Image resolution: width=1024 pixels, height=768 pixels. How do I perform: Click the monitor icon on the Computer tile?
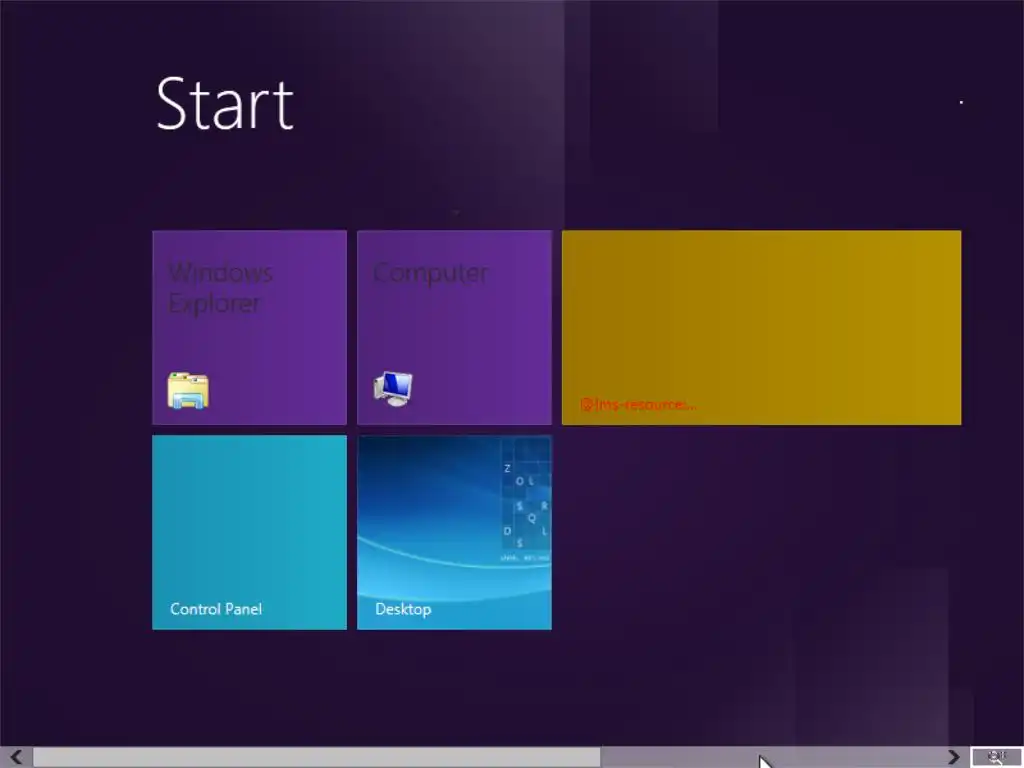click(x=393, y=389)
